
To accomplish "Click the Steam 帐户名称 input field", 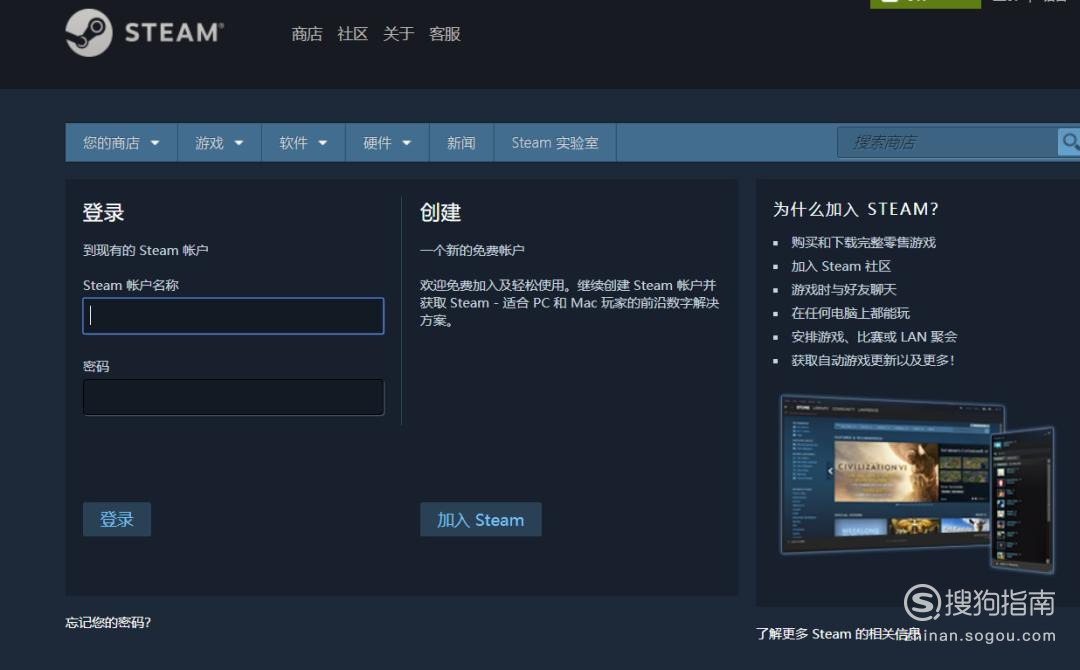I will click(233, 316).
